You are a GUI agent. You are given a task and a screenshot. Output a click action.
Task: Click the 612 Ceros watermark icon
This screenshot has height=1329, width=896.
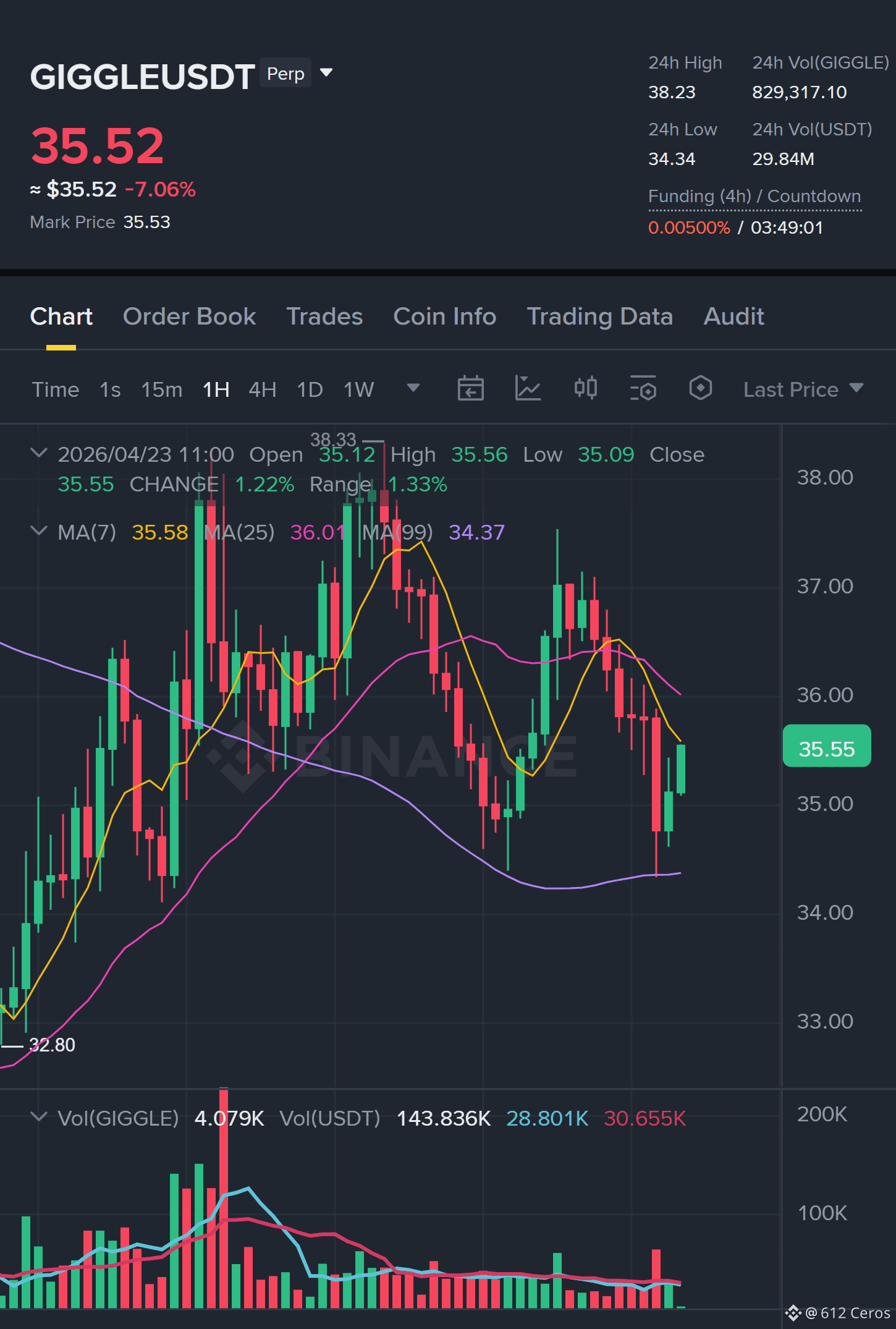(793, 1313)
